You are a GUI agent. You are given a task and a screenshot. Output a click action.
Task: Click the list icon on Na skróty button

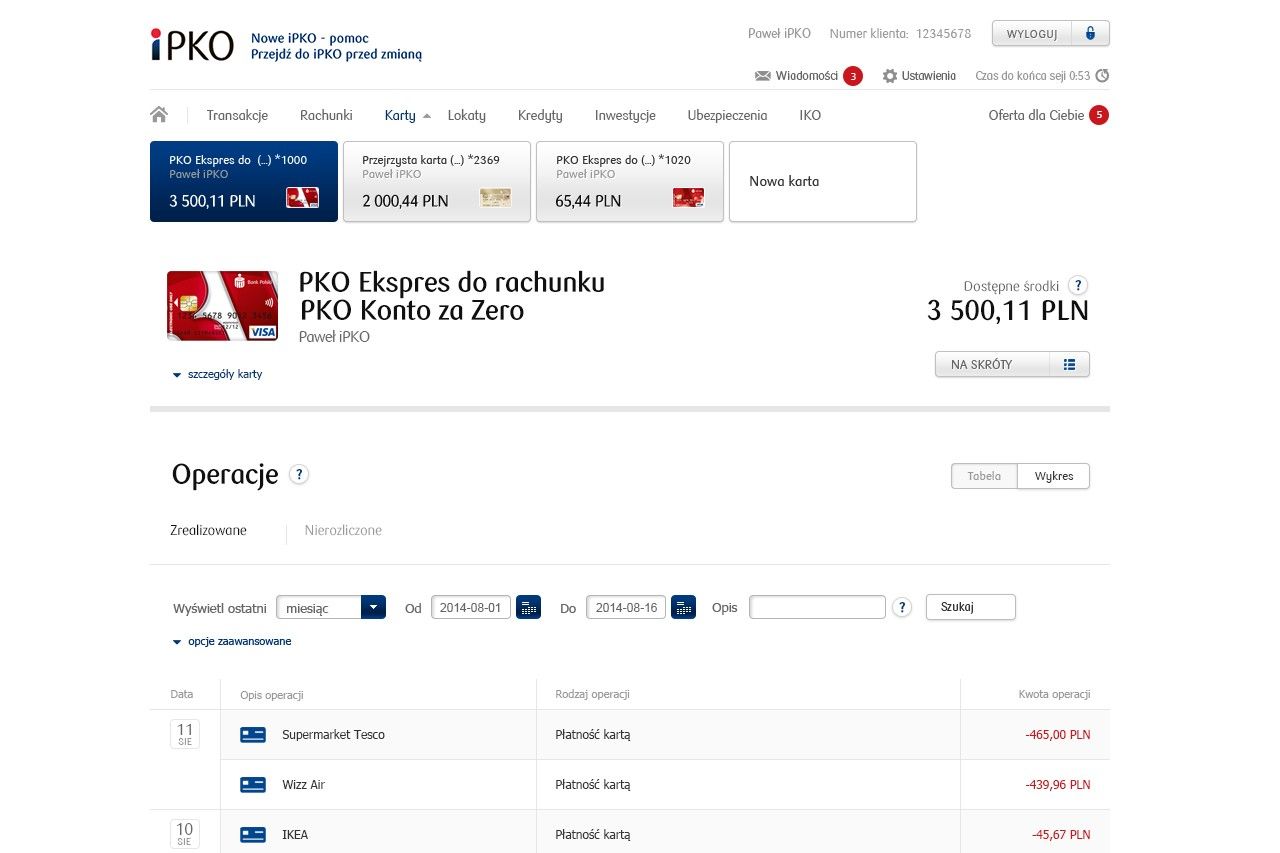(1070, 365)
